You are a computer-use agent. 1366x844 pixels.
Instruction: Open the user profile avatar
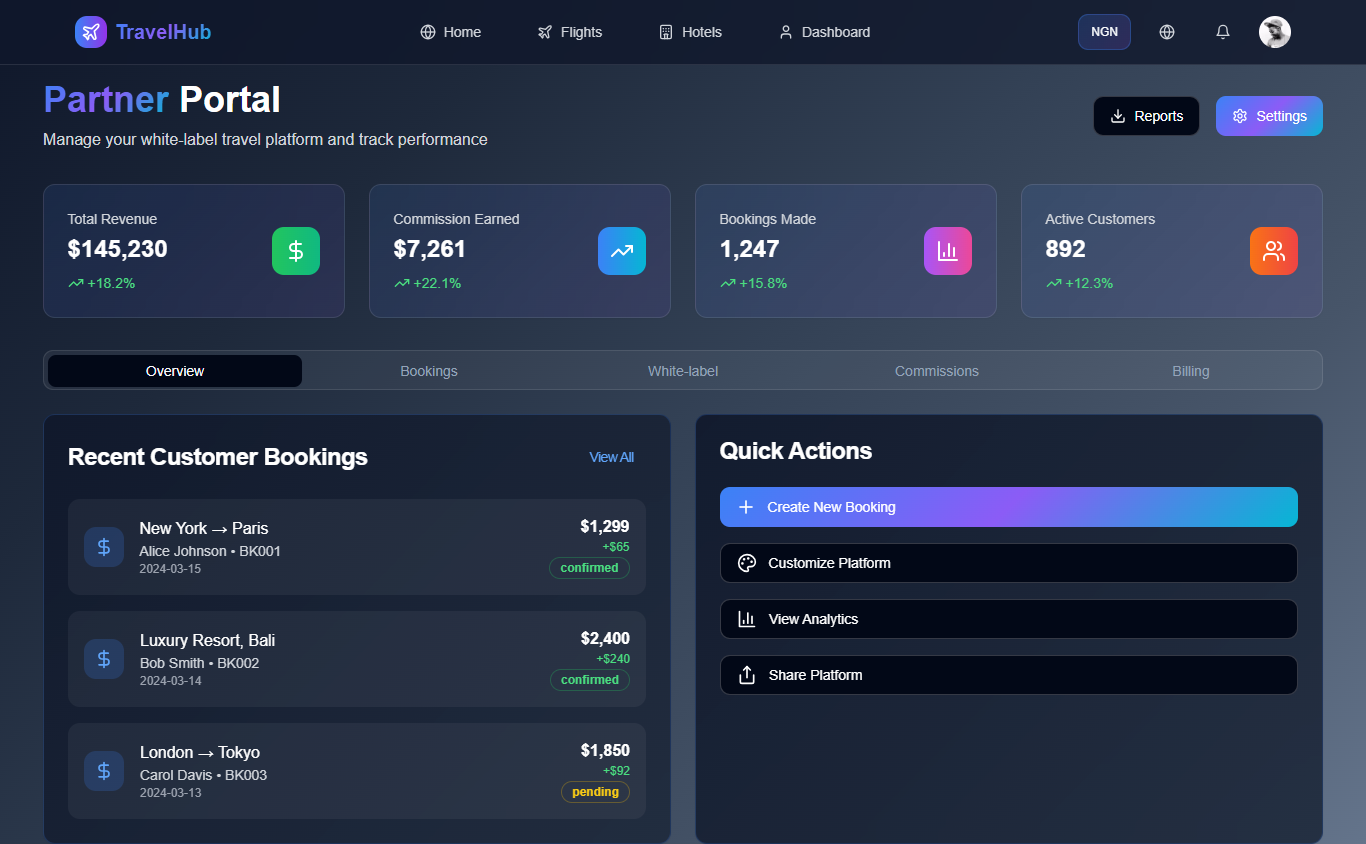1274,32
